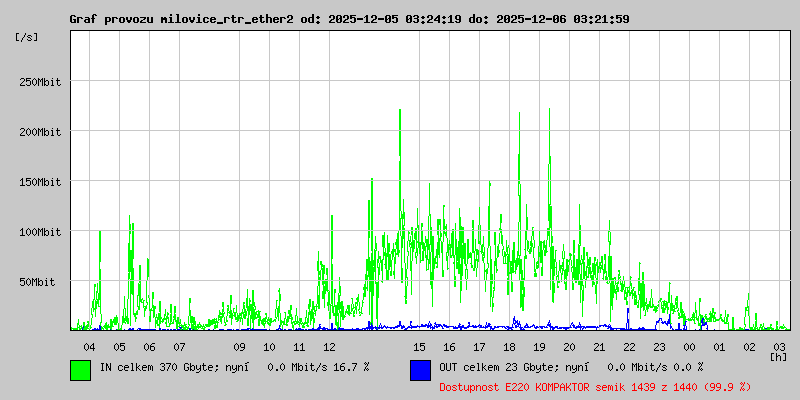Click the graph title text at top

click(349, 19)
